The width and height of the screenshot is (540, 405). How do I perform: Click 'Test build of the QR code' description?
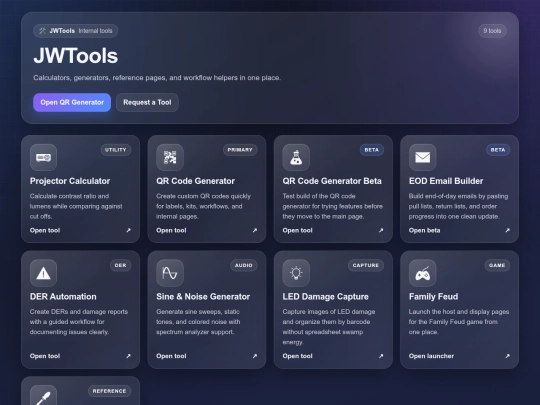pyautogui.click(x=333, y=206)
